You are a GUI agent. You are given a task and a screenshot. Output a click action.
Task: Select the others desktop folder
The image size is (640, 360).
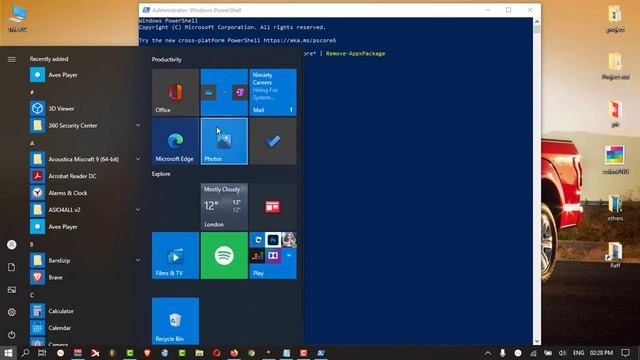[x=615, y=207]
